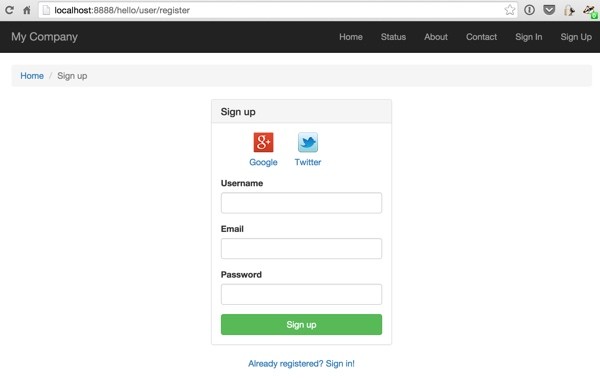Select Sign Up in the navbar
Viewport: 600px width, 378px height.
pos(576,37)
